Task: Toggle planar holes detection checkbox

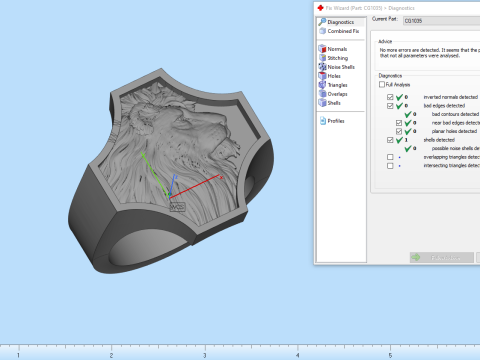Action: [399, 131]
